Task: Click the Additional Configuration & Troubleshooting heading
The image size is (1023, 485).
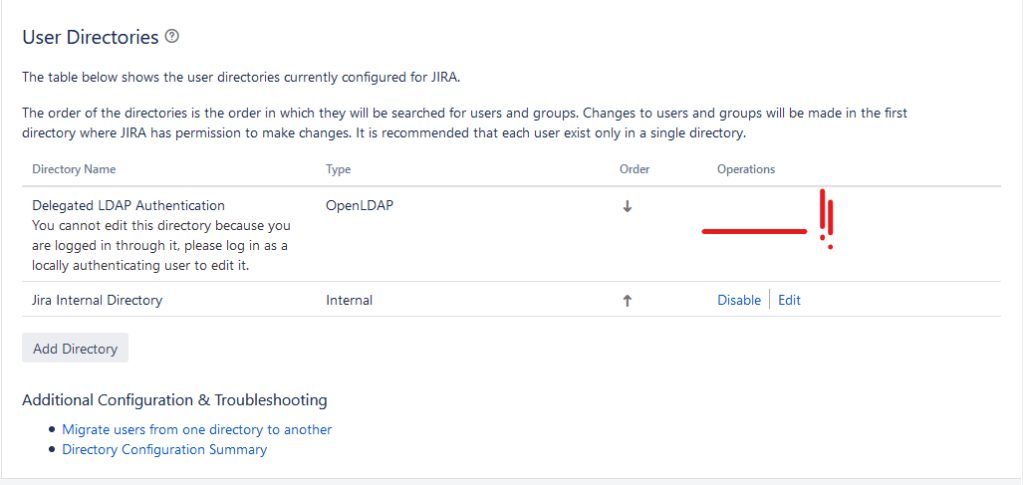Action: click(174, 400)
